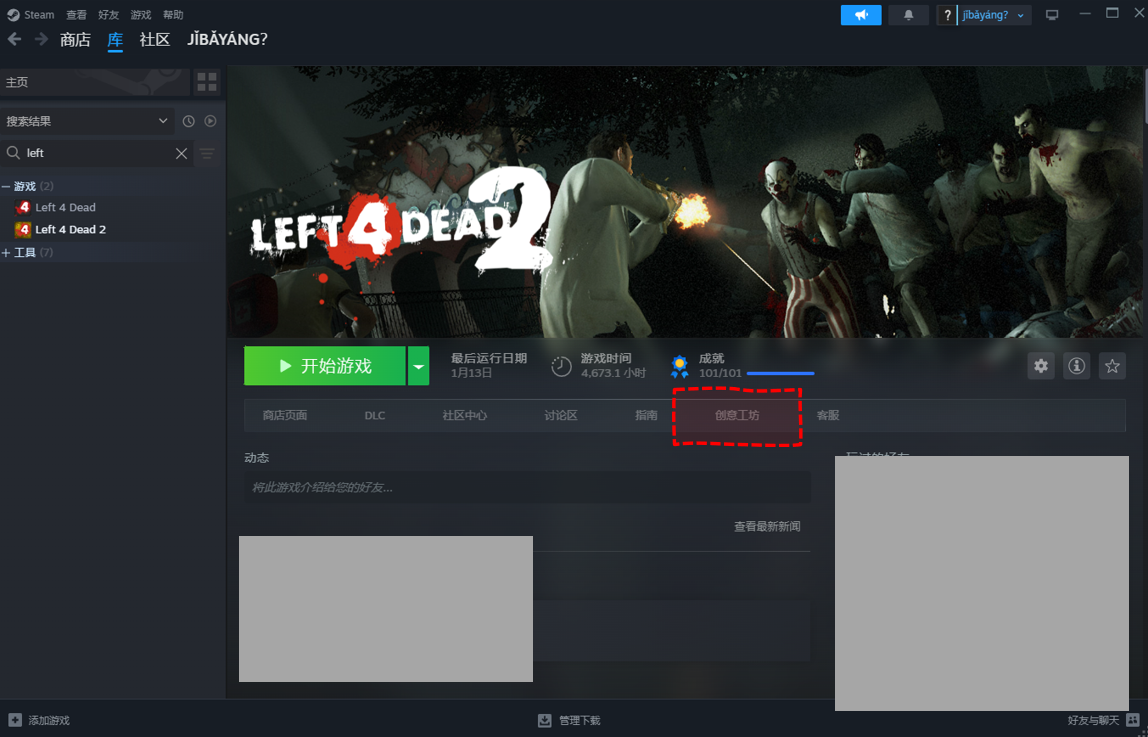1148x737 pixels.
Task: Select Left 4 Dead 2 in the list
Action: (x=70, y=229)
